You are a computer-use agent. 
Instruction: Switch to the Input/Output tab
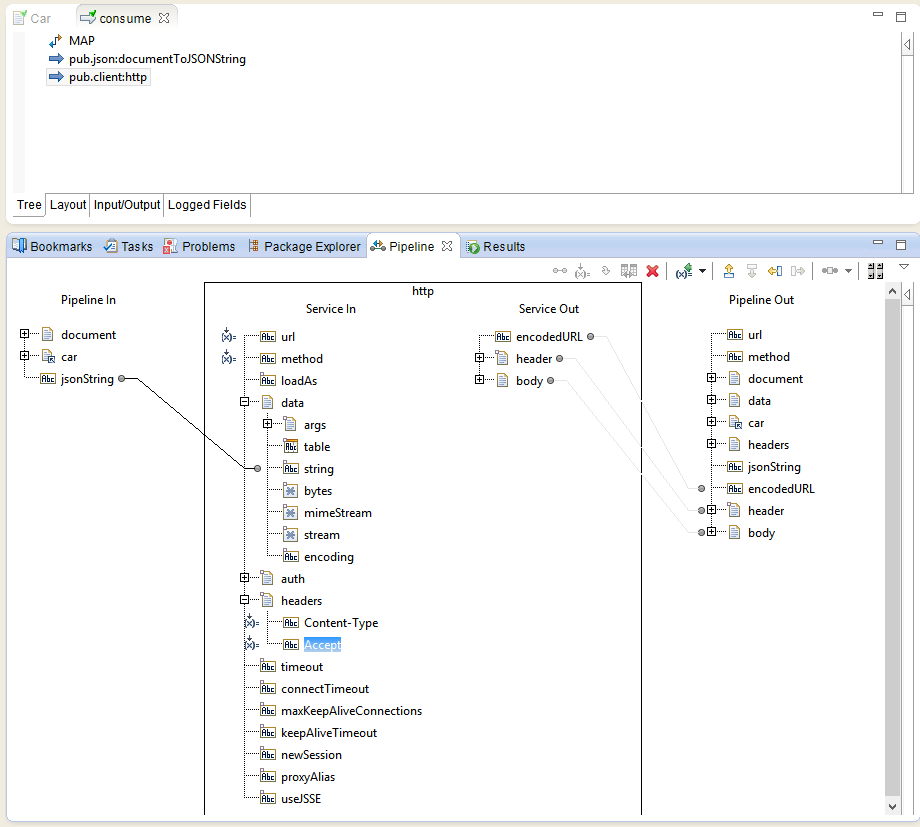[x=126, y=204]
